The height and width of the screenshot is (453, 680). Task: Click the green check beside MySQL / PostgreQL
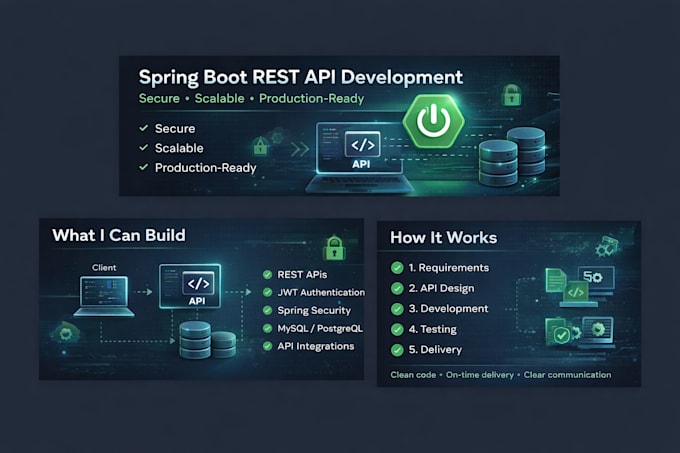[x=268, y=328]
